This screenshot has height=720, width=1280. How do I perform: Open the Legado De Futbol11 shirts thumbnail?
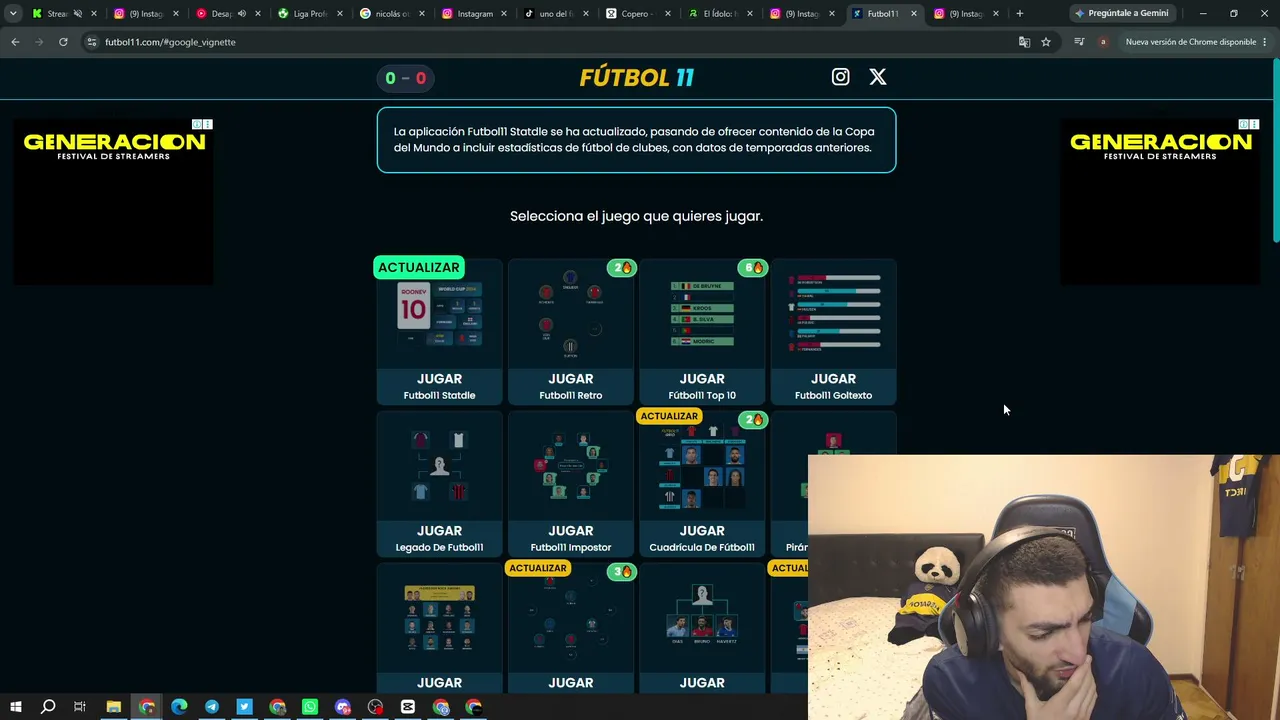click(439, 466)
